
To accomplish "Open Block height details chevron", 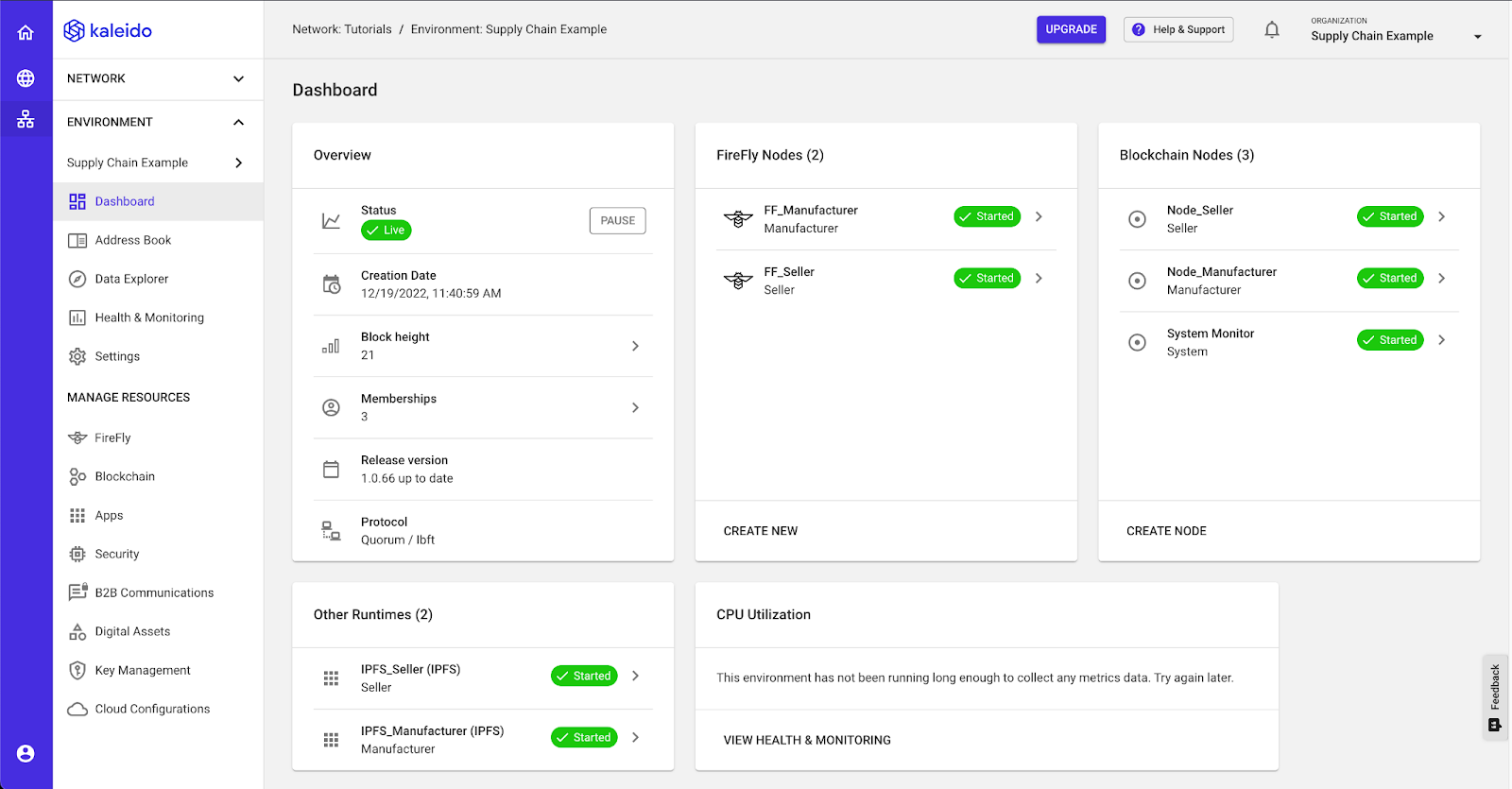I will (635, 346).
